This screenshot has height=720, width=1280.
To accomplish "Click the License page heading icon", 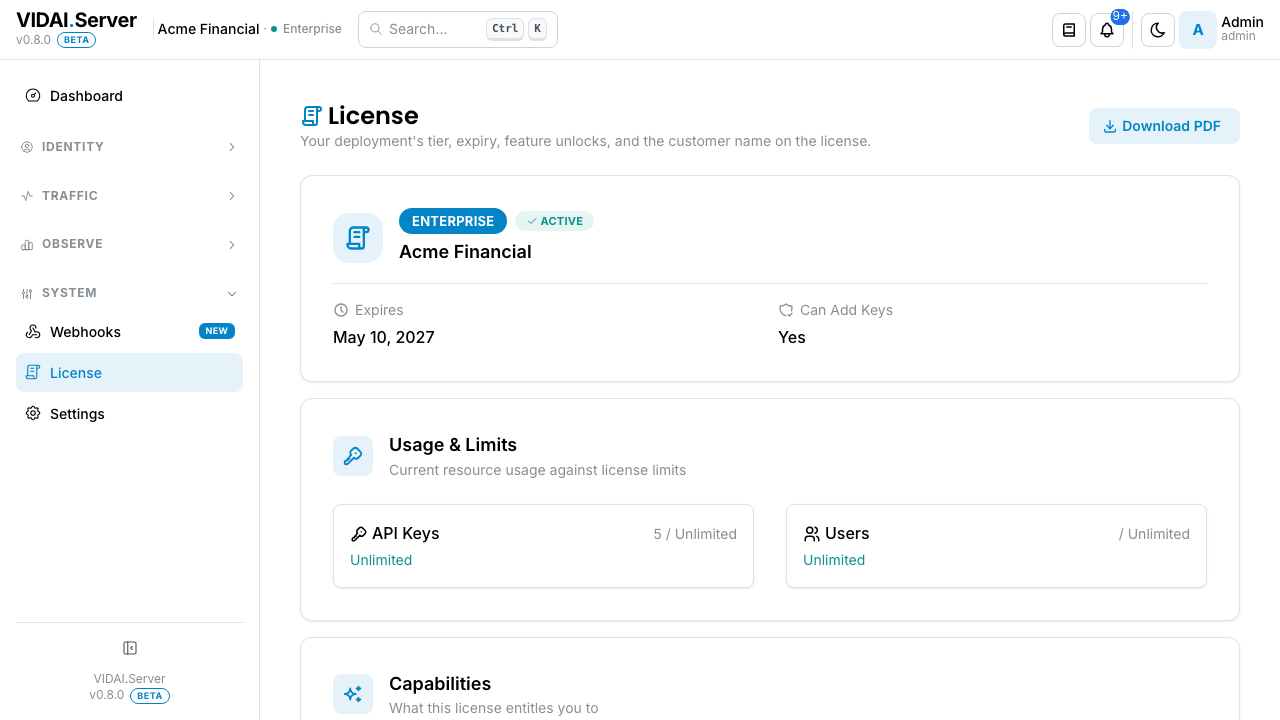I will pyautogui.click(x=311, y=116).
